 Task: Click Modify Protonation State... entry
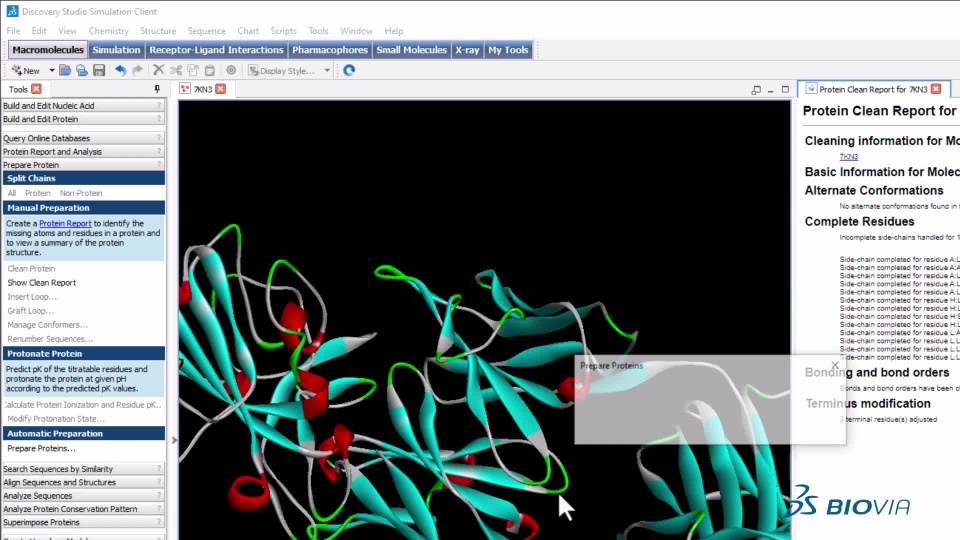56,419
